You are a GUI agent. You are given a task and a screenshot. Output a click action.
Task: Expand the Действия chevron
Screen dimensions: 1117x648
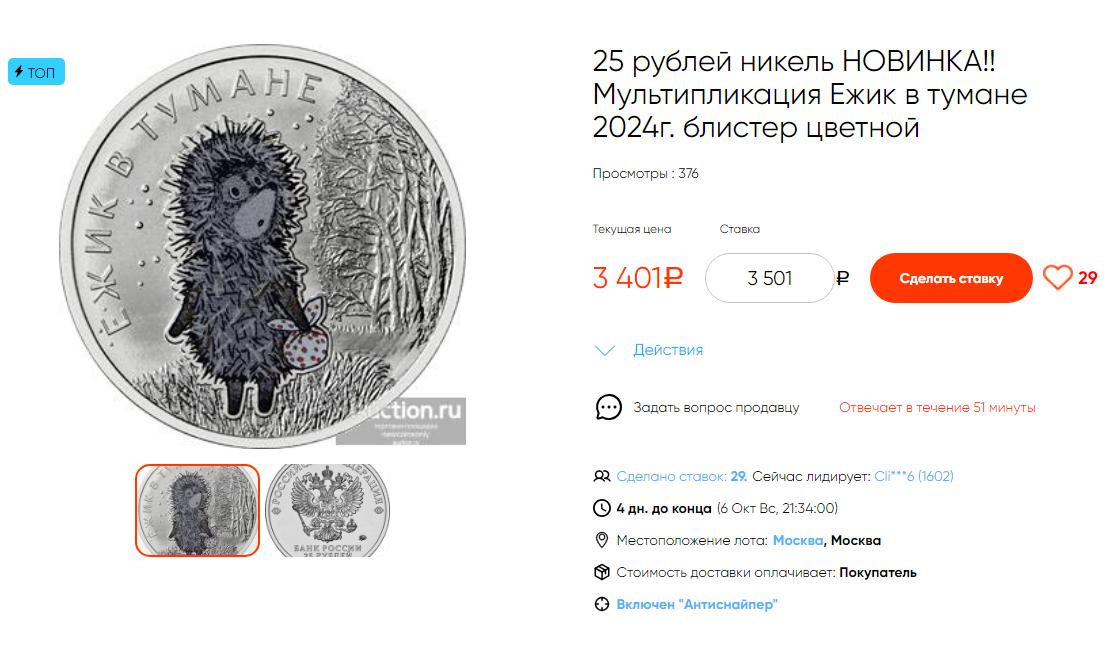(x=605, y=350)
